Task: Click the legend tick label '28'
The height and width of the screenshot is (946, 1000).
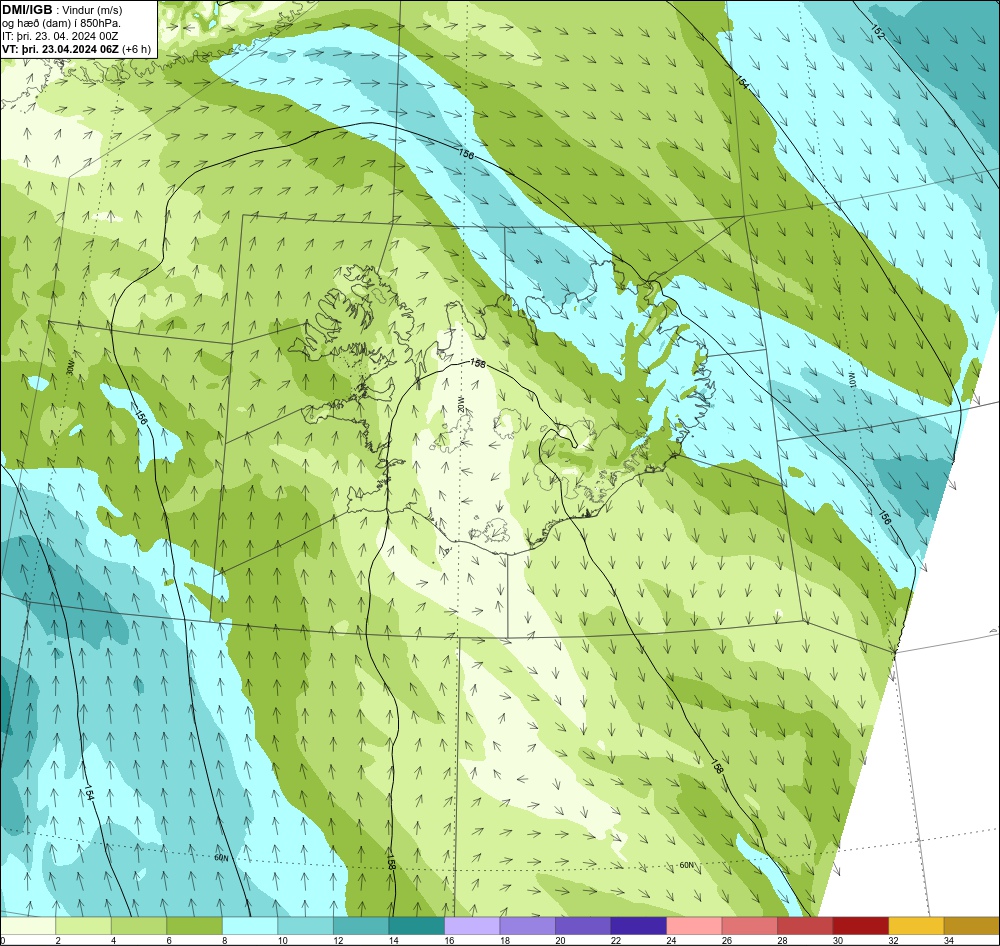Action: 782,940
